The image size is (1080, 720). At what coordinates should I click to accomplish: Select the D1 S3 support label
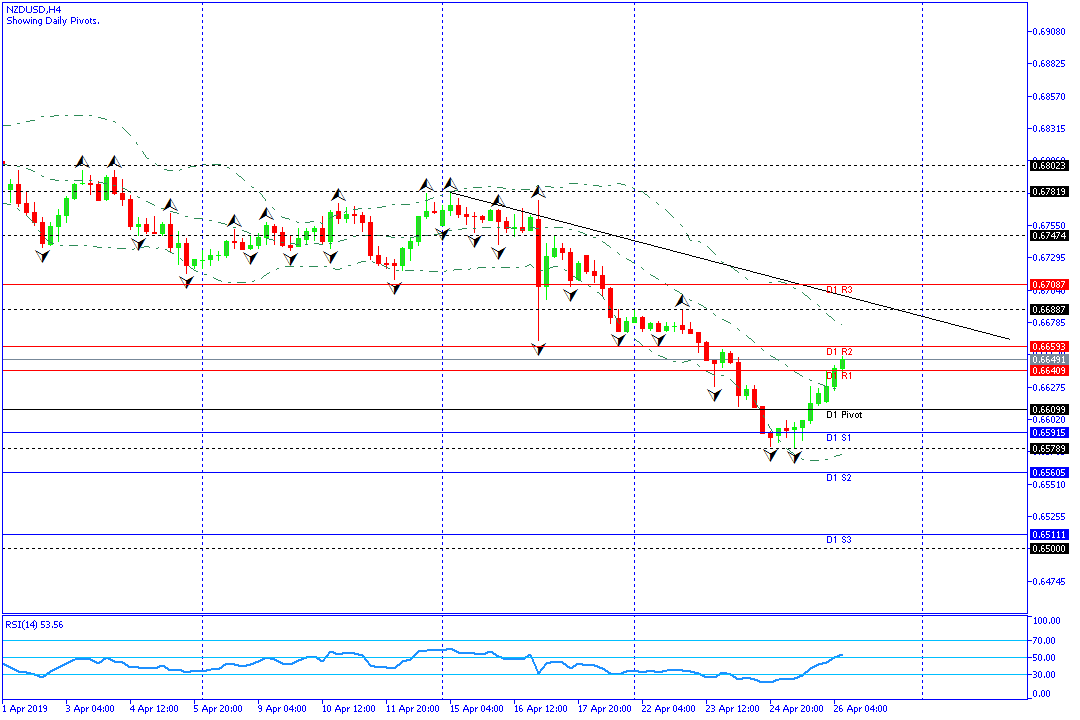pyautogui.click(x=838, y=539)
